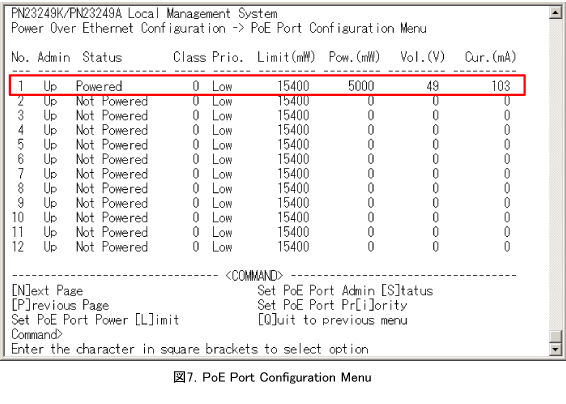Screen dimensions: 566x404
Task: Click the 'Low' priority in row 7
Action: [x=222, y=174]
